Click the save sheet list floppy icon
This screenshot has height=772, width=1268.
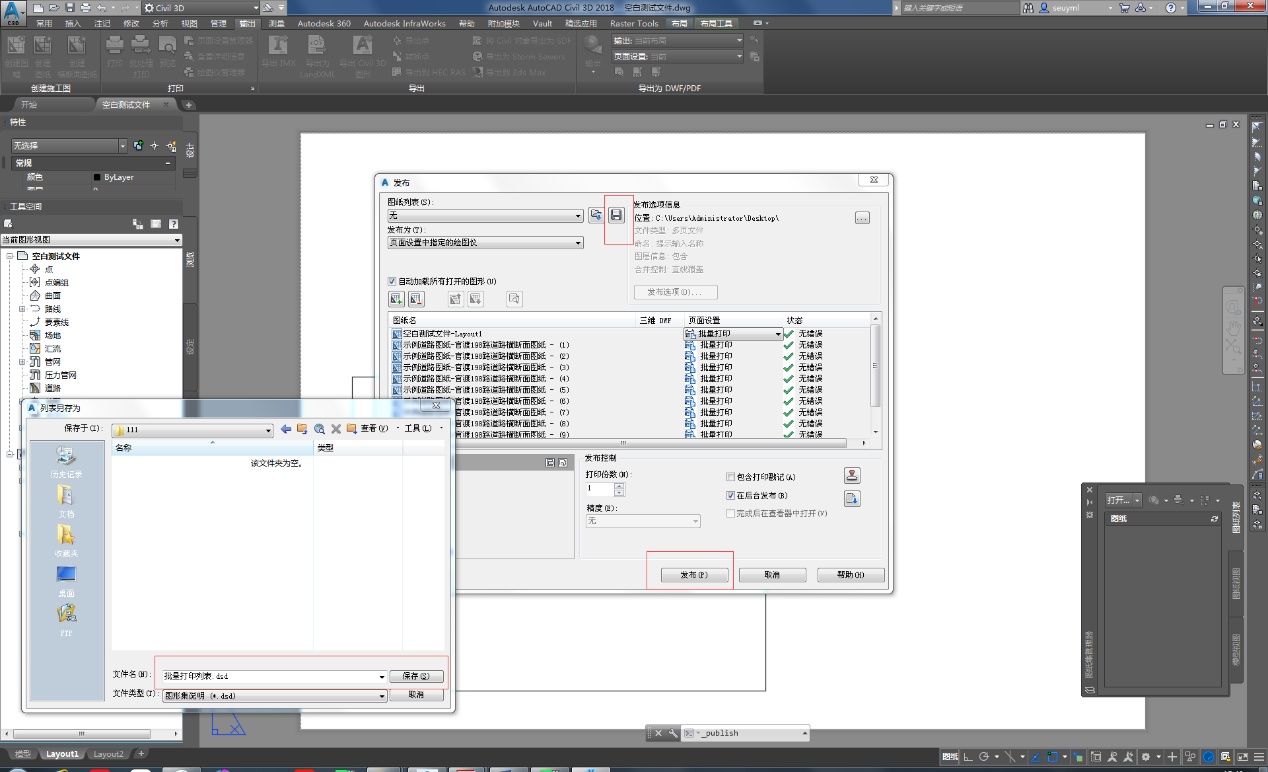616,215
